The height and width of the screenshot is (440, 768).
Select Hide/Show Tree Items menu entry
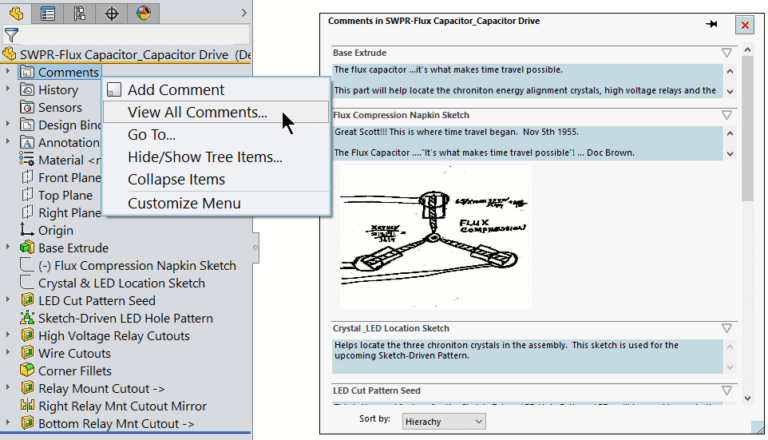(204, 156)
